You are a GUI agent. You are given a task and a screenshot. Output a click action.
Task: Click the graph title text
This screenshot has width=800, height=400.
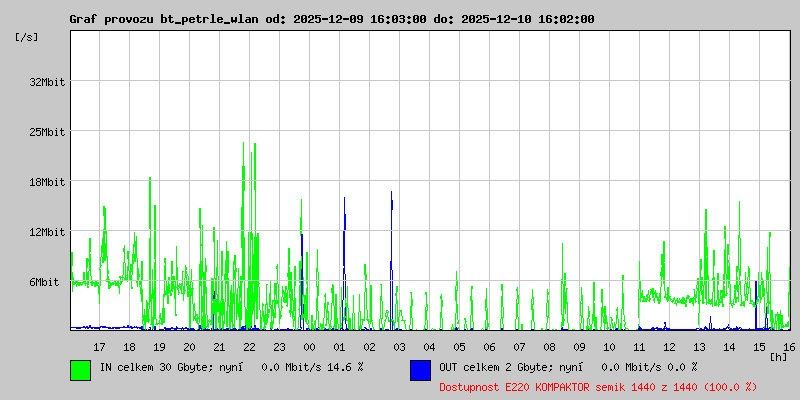pos(331,19)
